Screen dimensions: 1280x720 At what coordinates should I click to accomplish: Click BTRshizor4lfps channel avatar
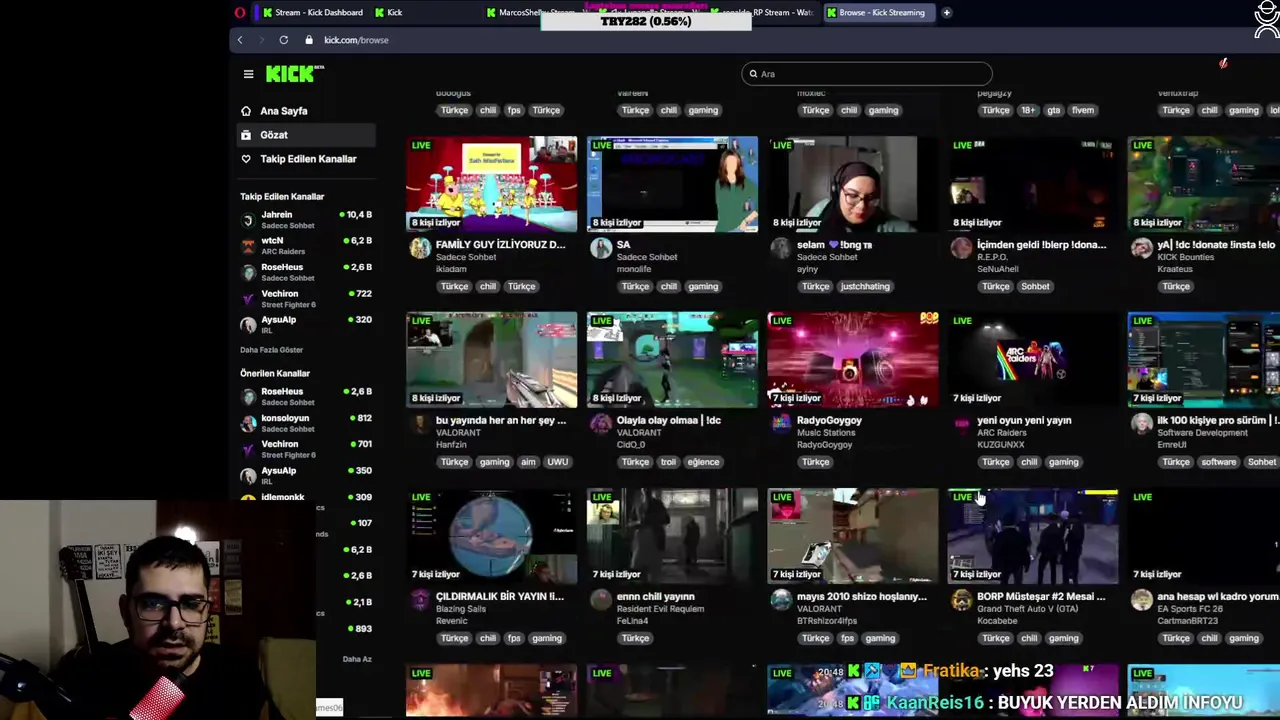point(780,600)
